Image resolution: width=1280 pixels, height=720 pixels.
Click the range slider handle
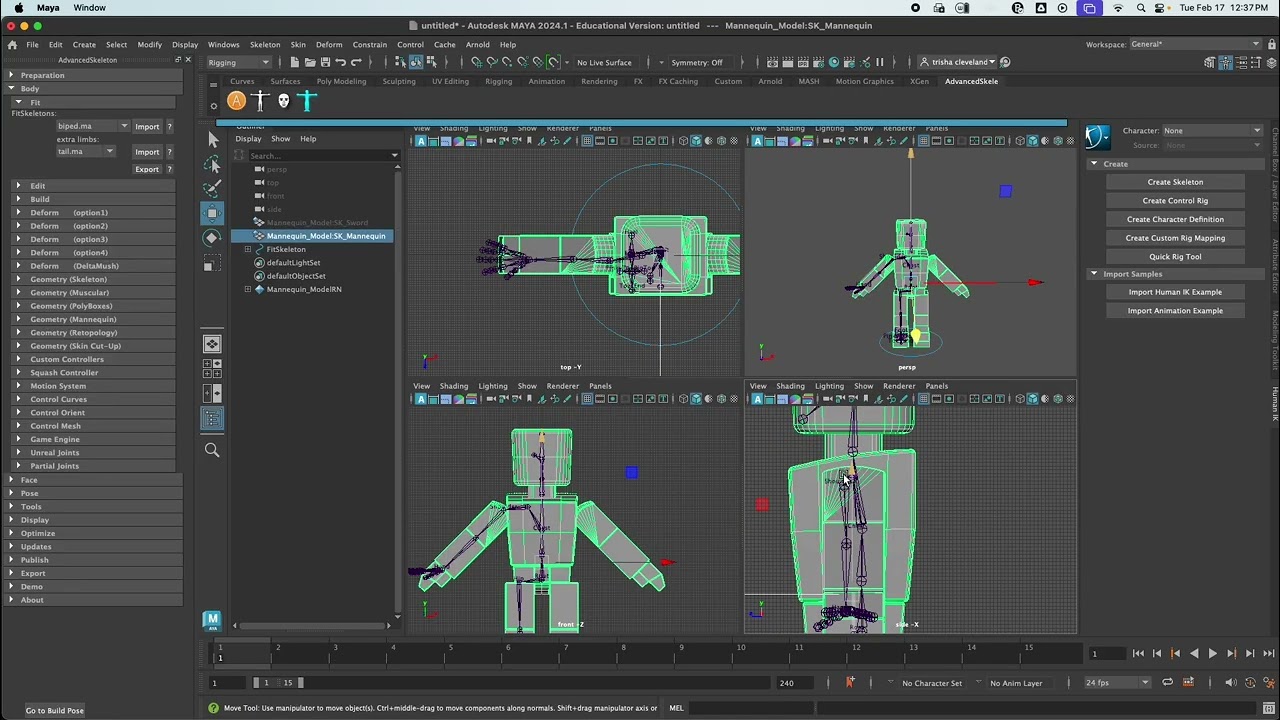(x=300, y=683)
